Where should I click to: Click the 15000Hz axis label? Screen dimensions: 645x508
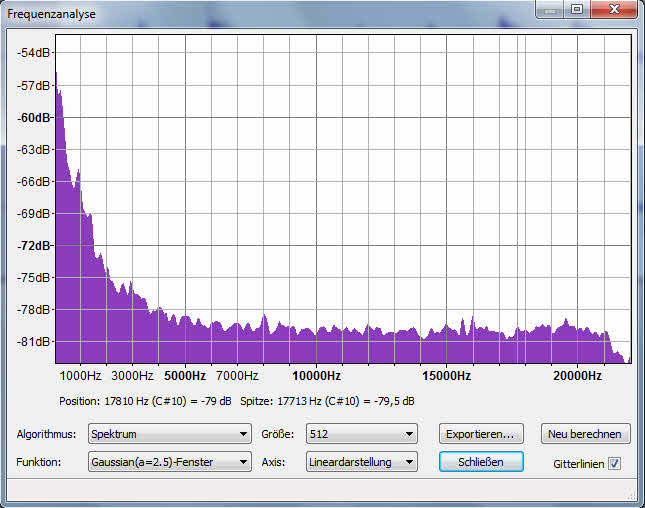tap(446, 376)
